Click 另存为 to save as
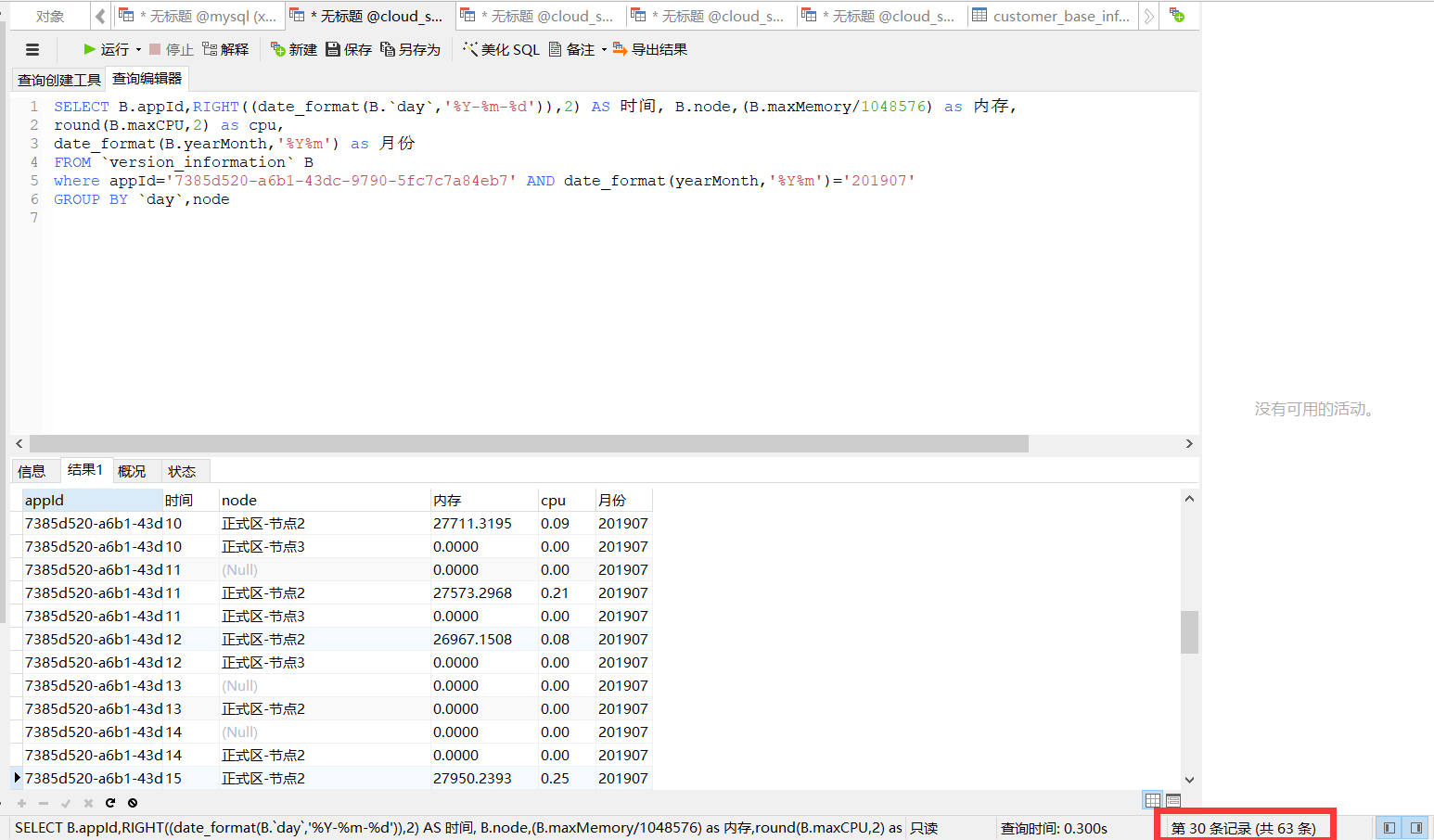This screenshot has height=840, width=1434. point(410,49)
